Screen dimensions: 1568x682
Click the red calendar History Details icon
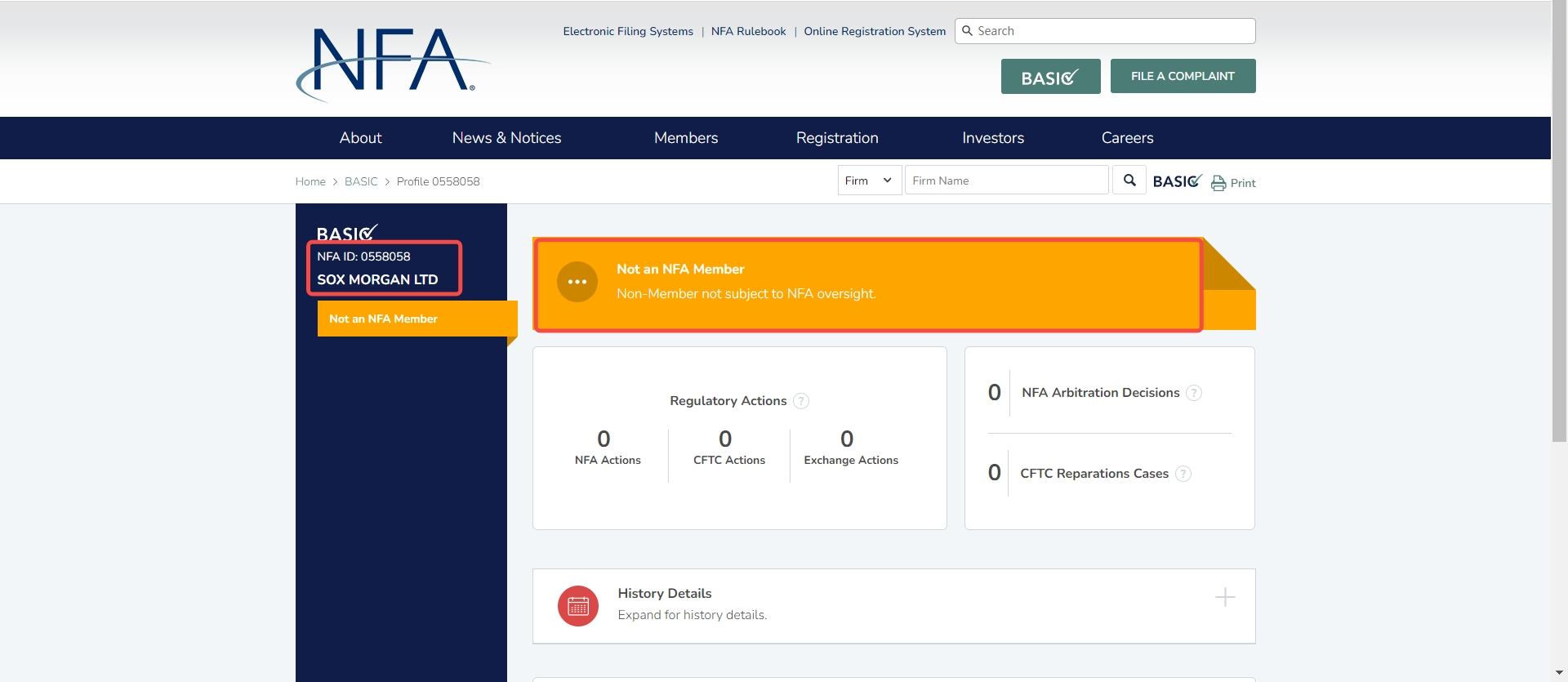(x=578, y=606)
